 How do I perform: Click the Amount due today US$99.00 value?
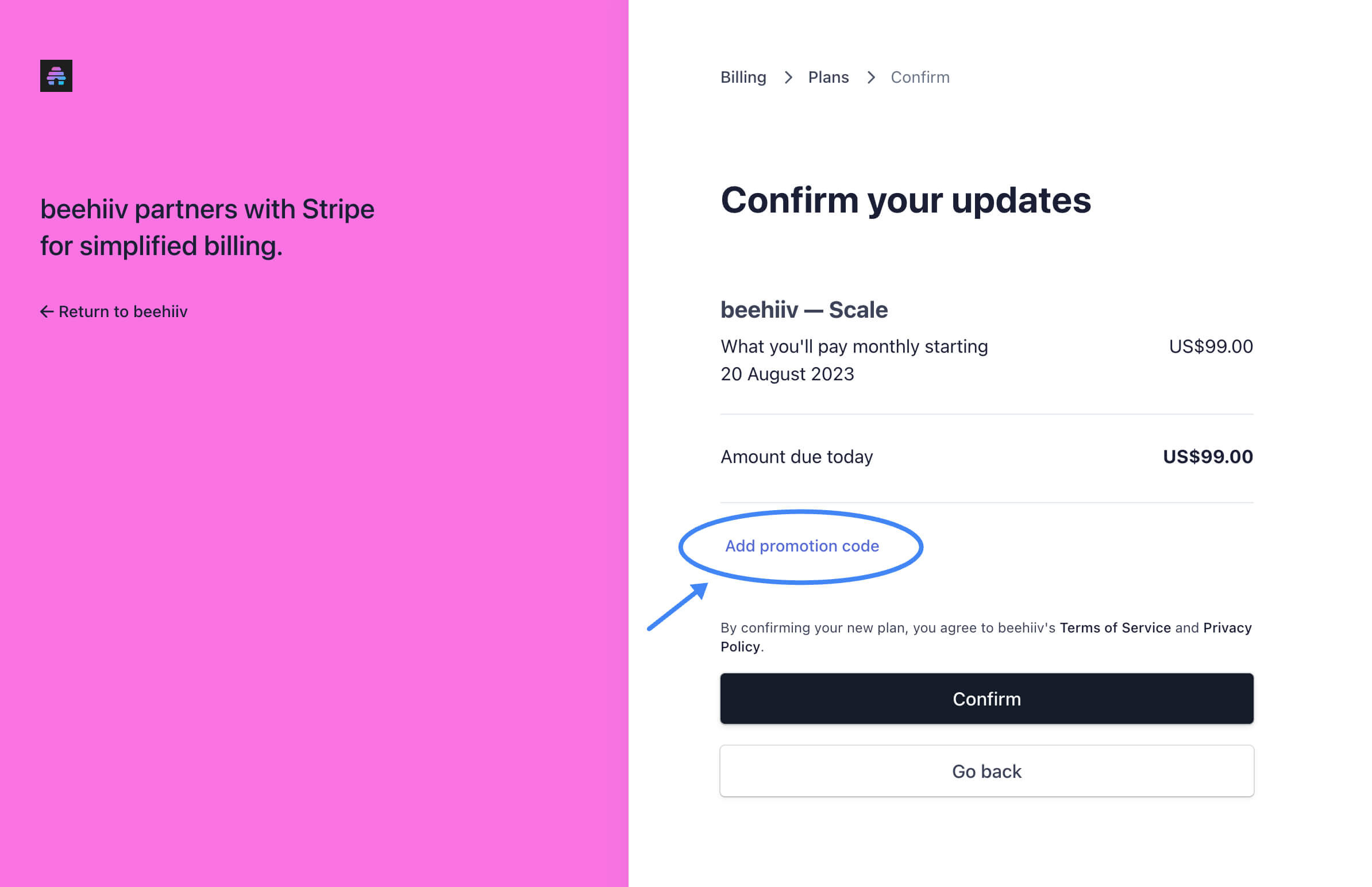[x=1207, y=457]
